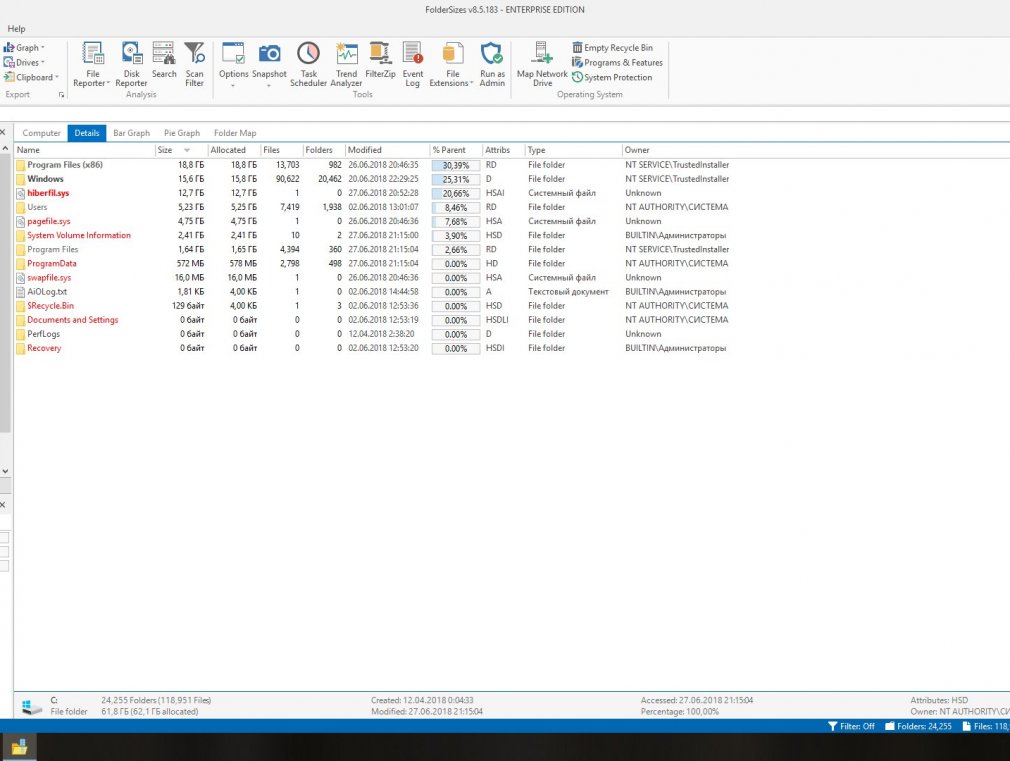Click the Clipboard export icon
The height and width of the screenshot is (761, 1010).
pyautogui.click(x=9, y=77)
